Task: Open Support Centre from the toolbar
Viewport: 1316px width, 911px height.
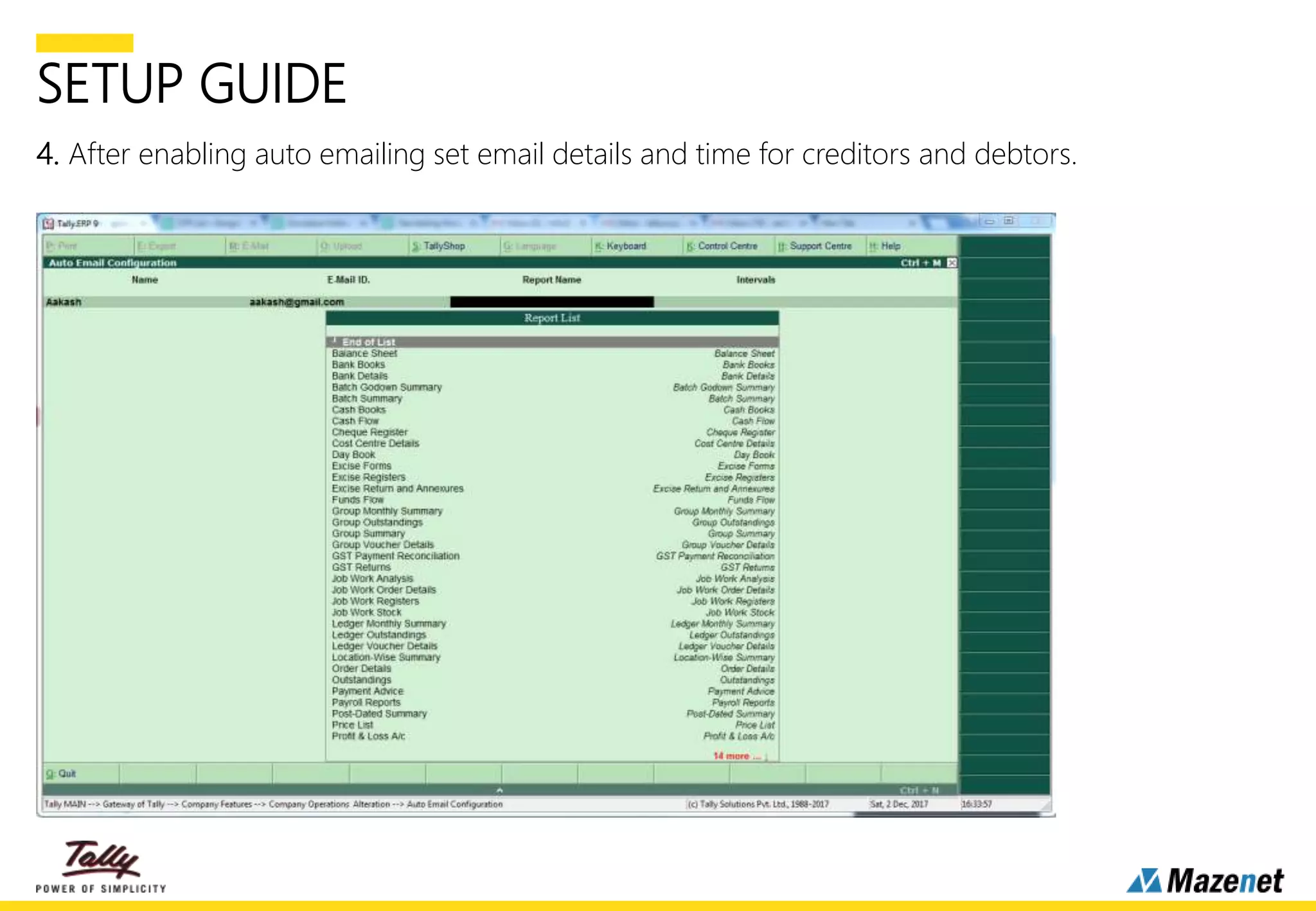Action: click(815, 246)
